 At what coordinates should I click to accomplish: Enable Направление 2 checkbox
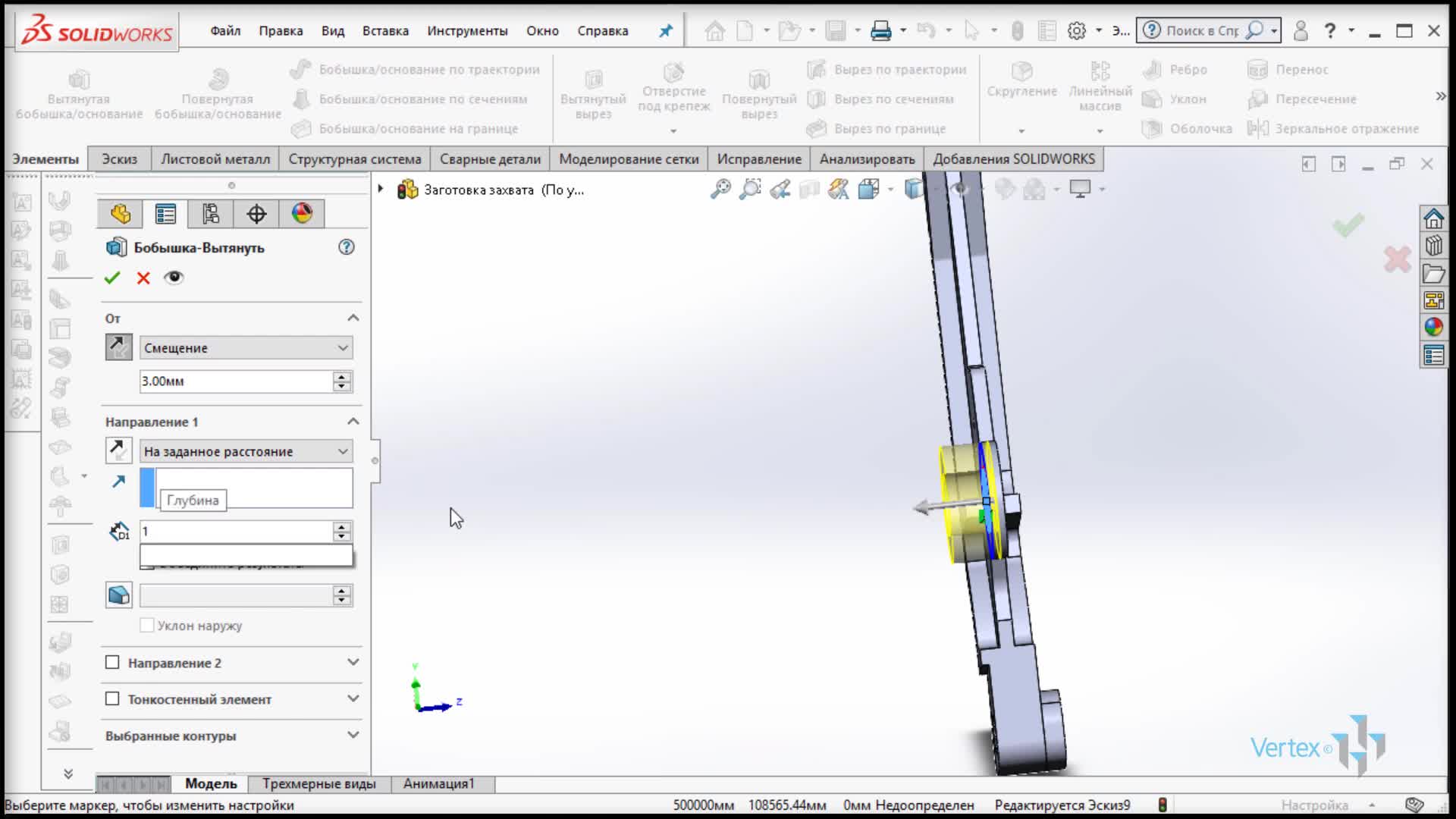[x=112, y=662]
